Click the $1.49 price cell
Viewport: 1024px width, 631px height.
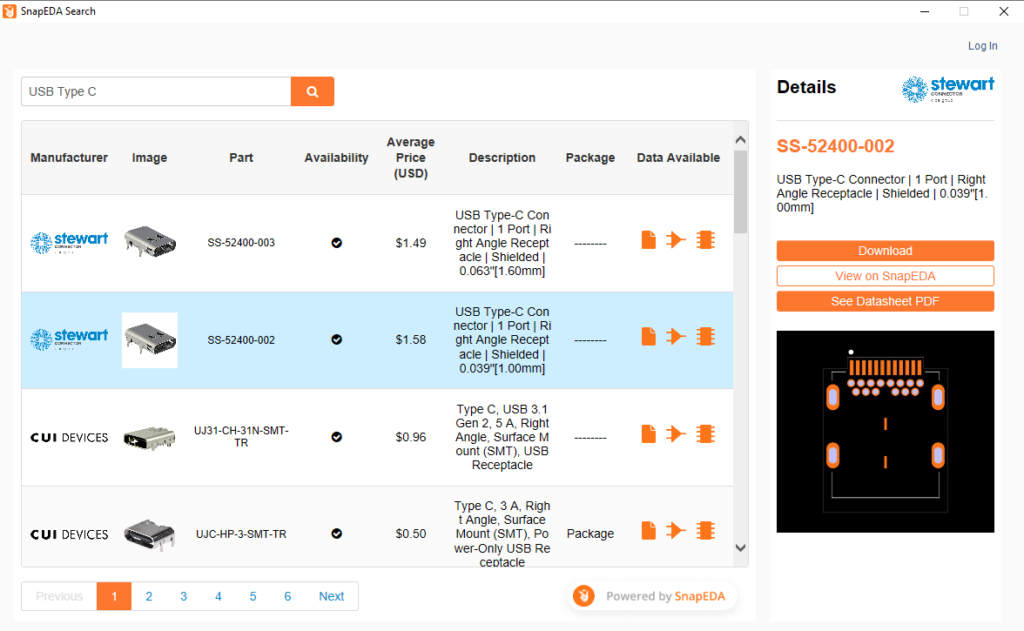coord(411,243)
